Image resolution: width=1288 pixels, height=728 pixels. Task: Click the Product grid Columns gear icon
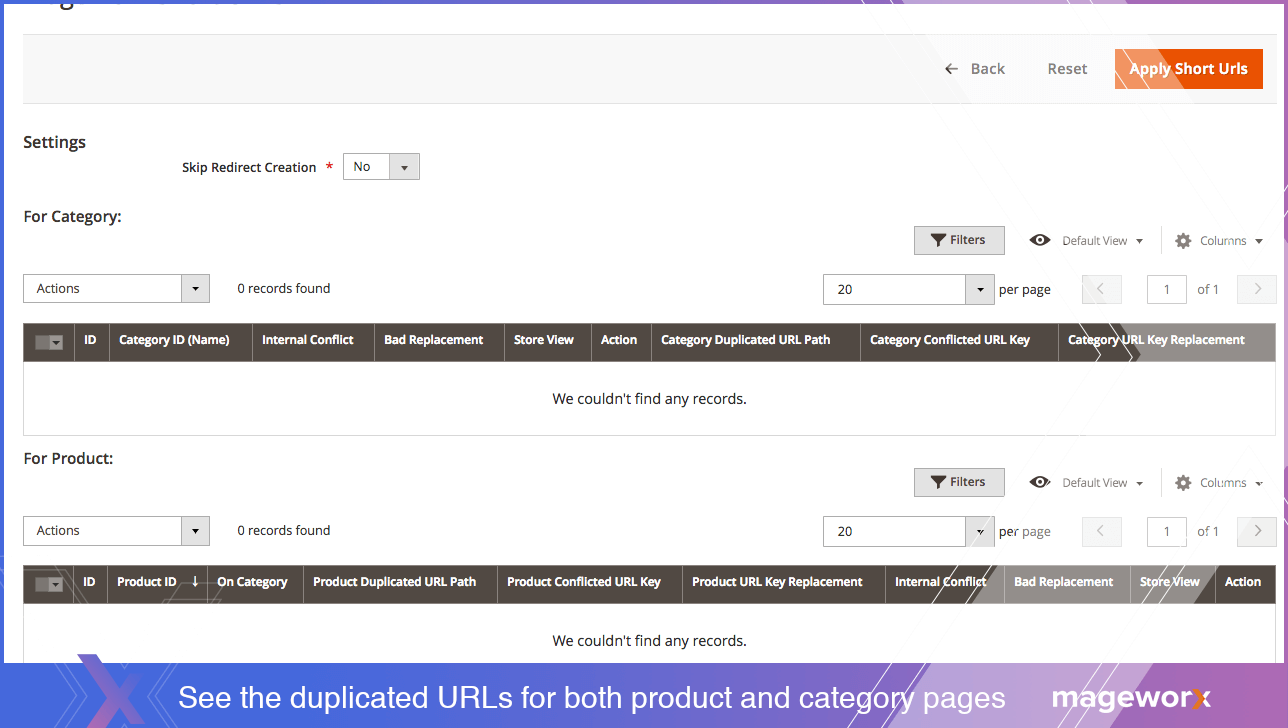[x=1183, y=483]
